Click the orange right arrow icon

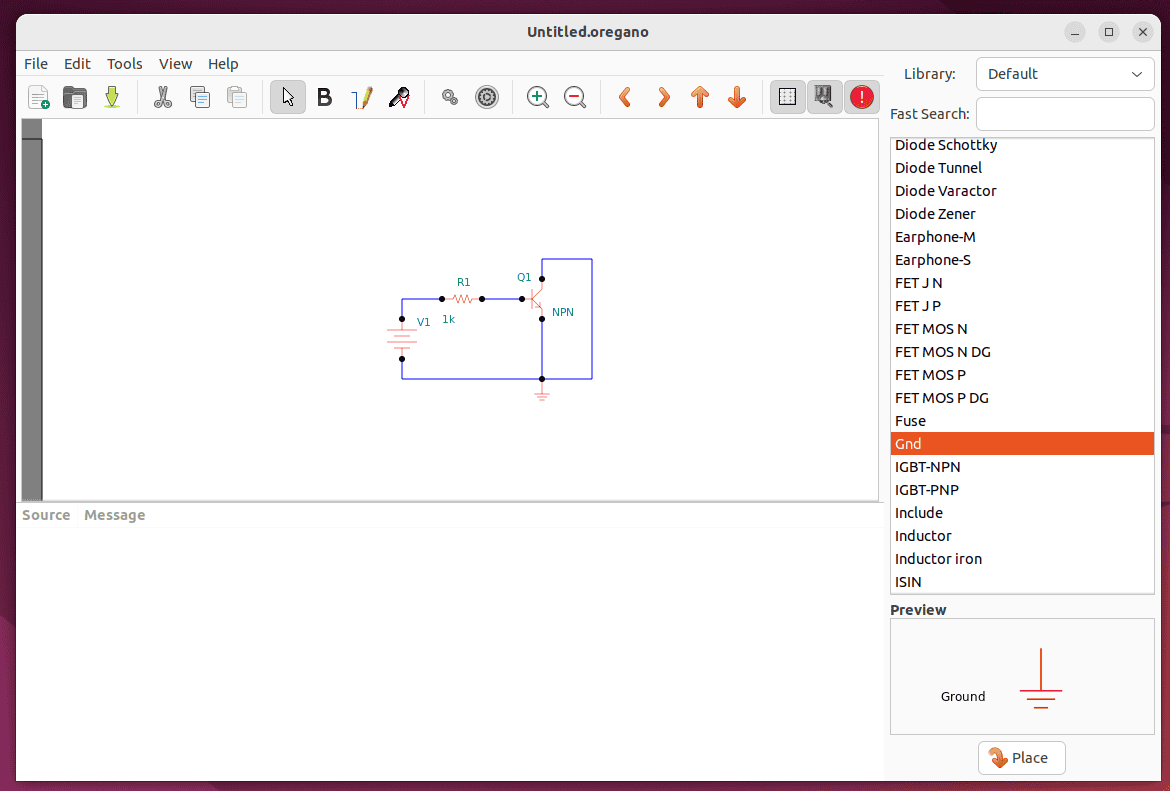click(663, 97)
